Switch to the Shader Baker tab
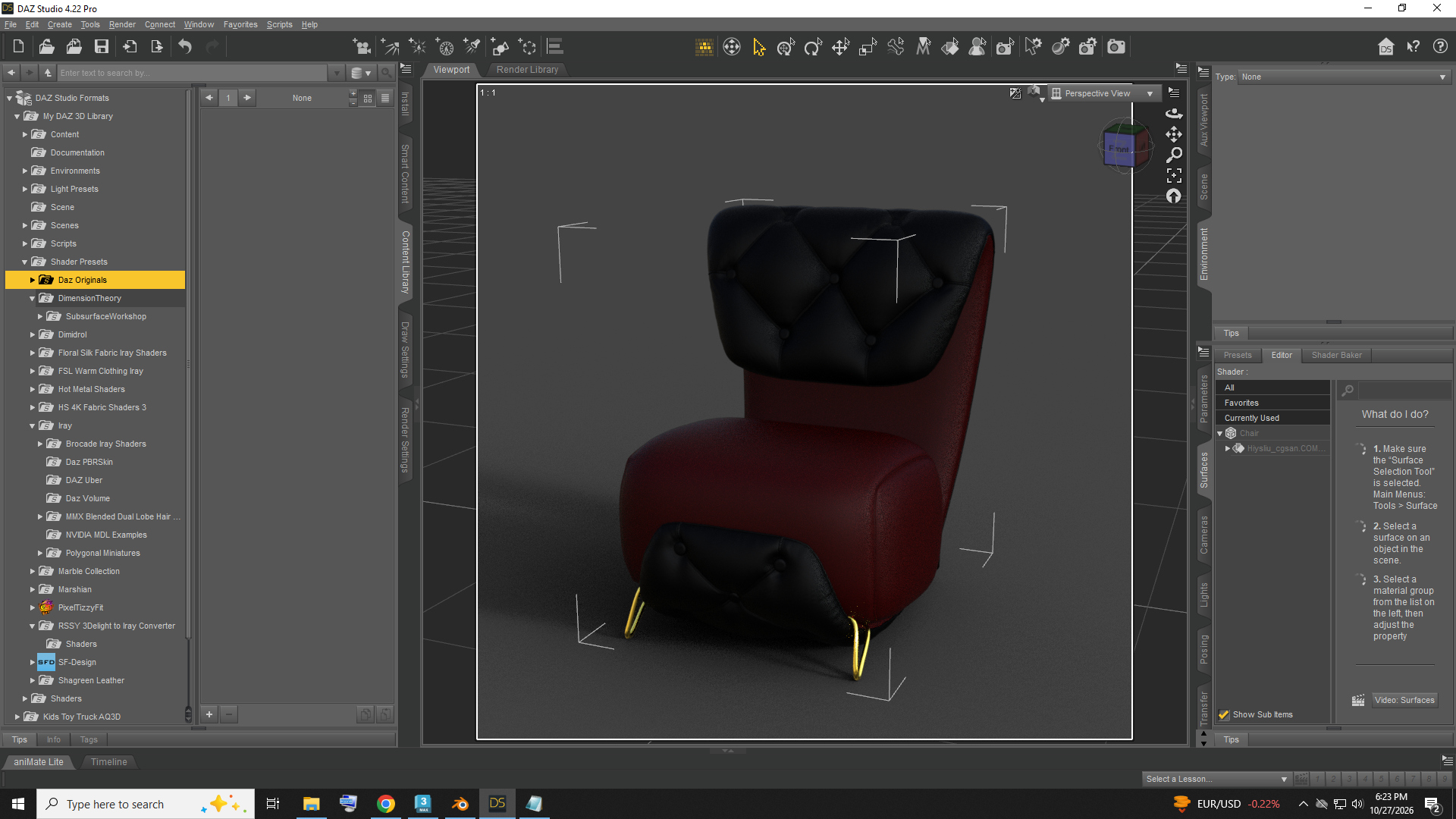The image size is (1456, 819). click(1336, 355)
